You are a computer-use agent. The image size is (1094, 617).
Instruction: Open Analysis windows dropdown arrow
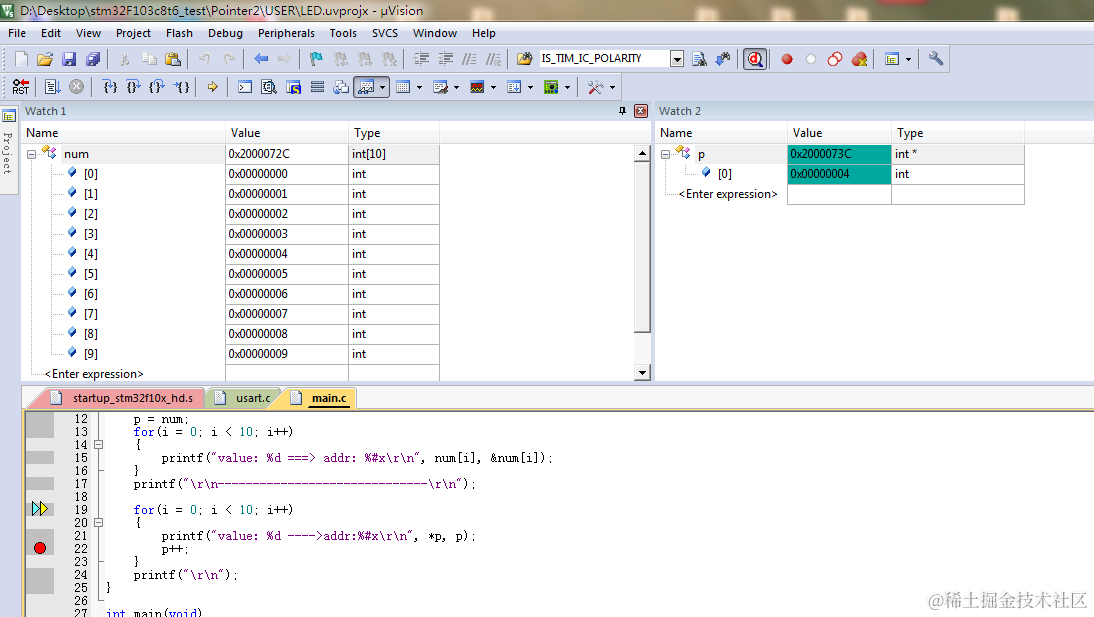pyautogui.click(x=493, y=87)
